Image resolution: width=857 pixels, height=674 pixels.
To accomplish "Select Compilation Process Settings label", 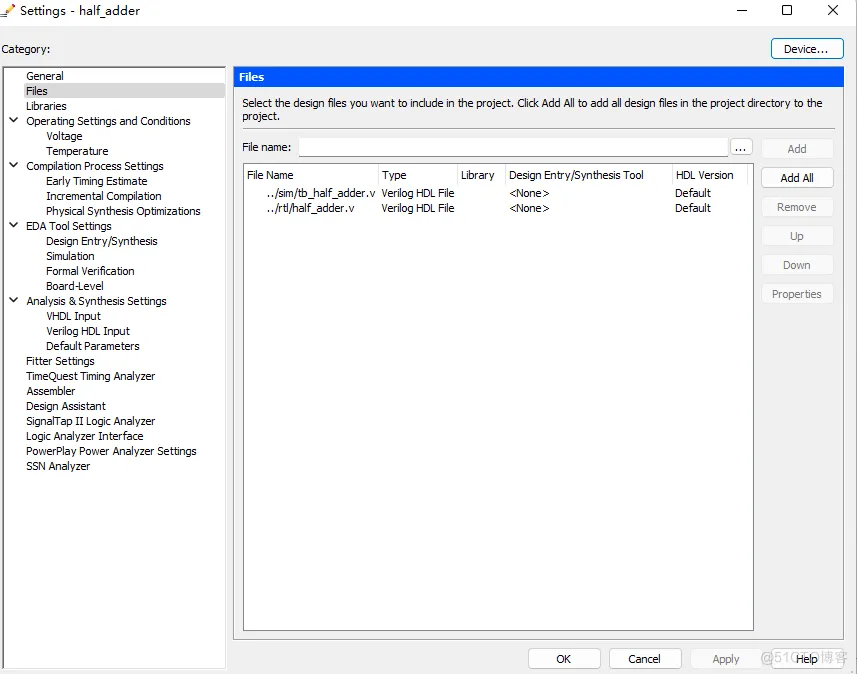I will point(95,166).
